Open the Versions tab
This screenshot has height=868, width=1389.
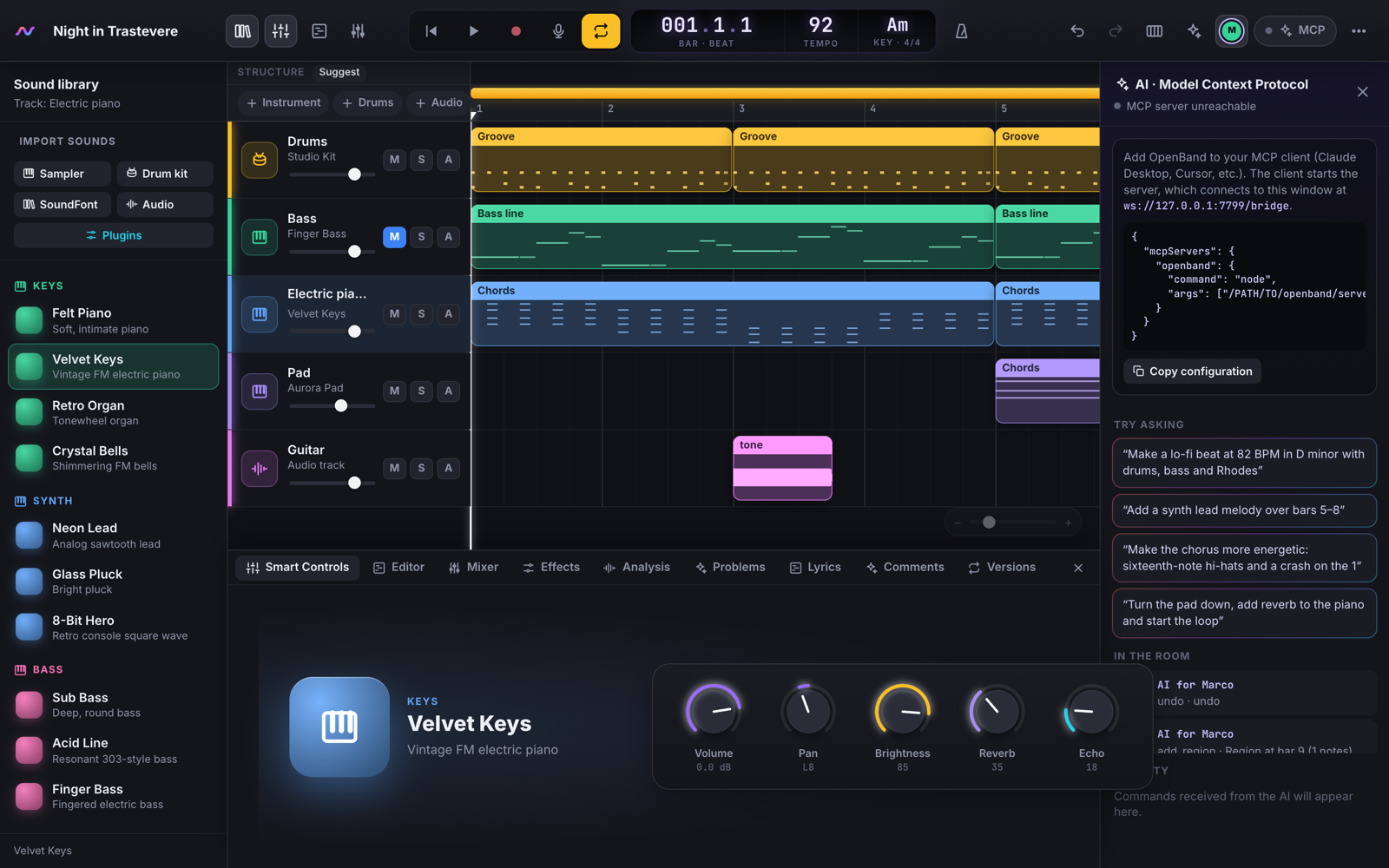click(1002, 568)
